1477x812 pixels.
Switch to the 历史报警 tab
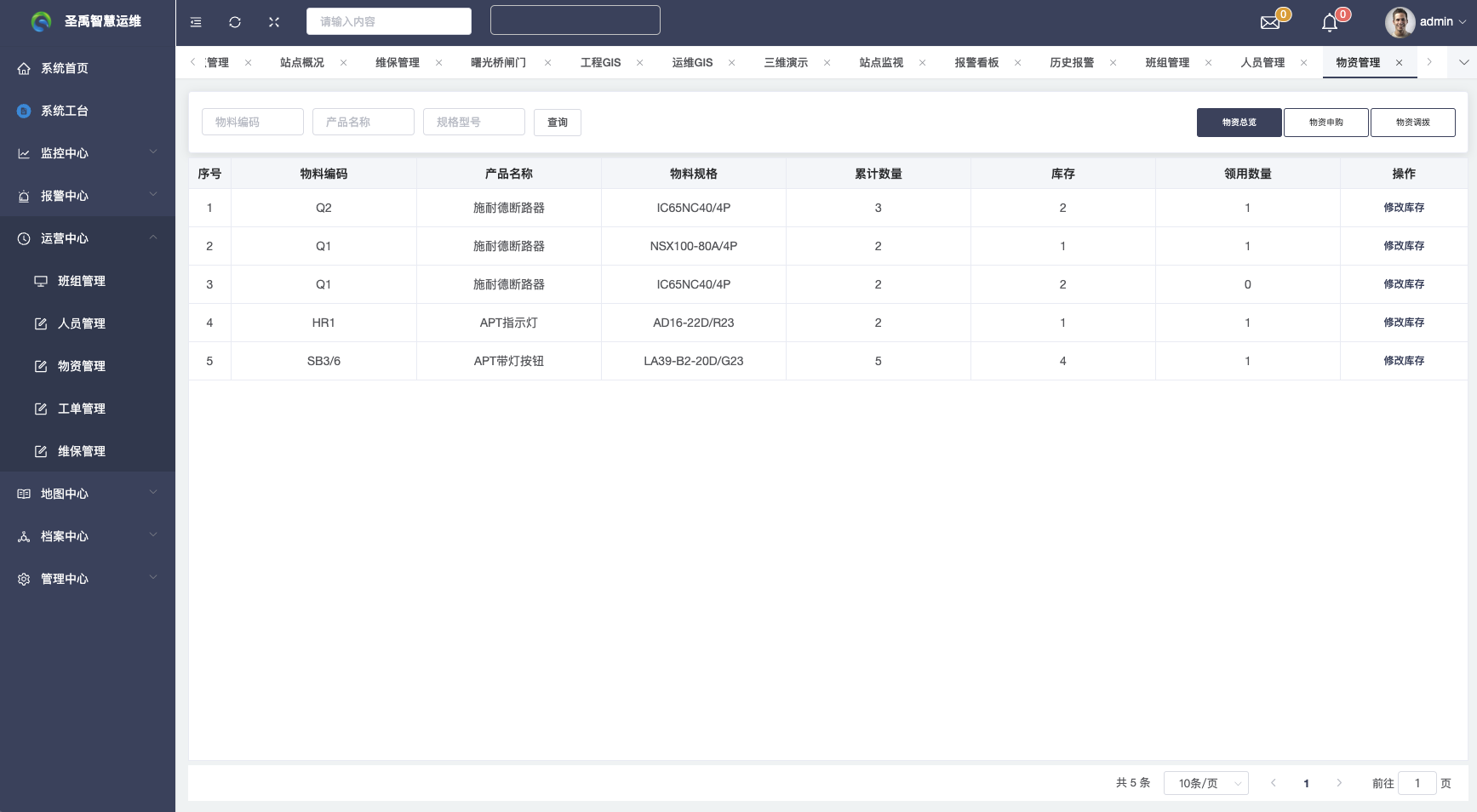[x=1071, y=63]
